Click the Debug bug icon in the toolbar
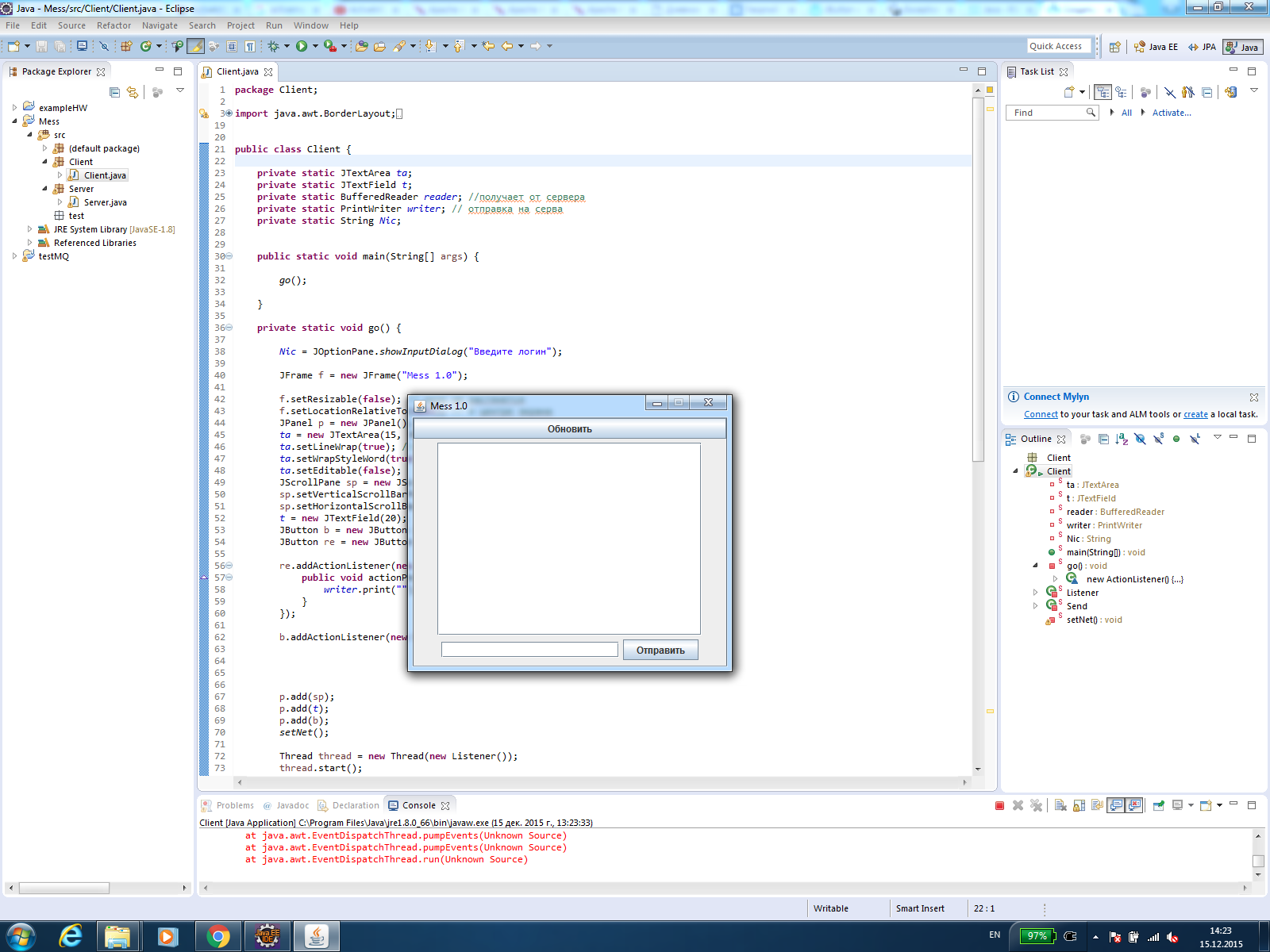This screenshot has height=952, width=1270. click(274, 47)
